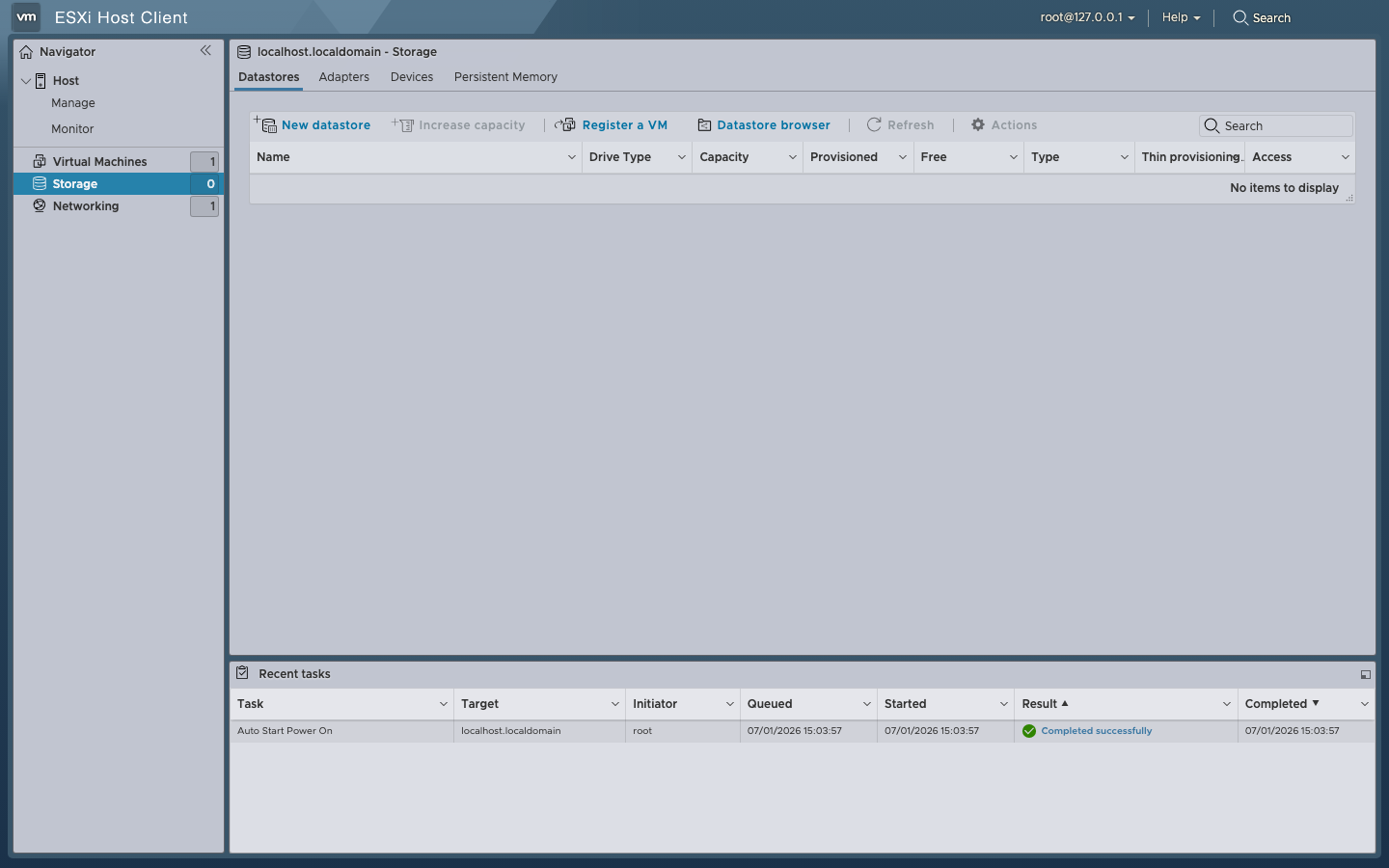Open the Result column dropdown arrow
The height and width of the screenshot is (868, 1389).
[1227, 704]
